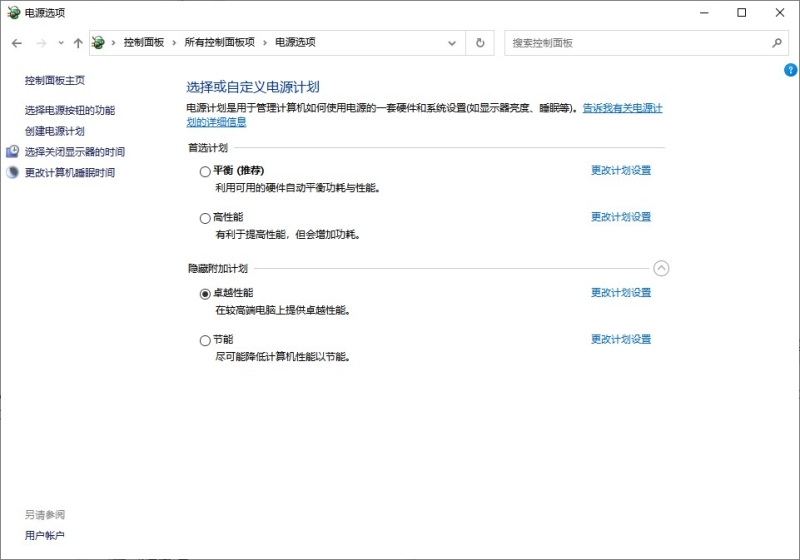Select the 平衡 (推荐) power plan
The image size is (800, 560).
point(205,171)
